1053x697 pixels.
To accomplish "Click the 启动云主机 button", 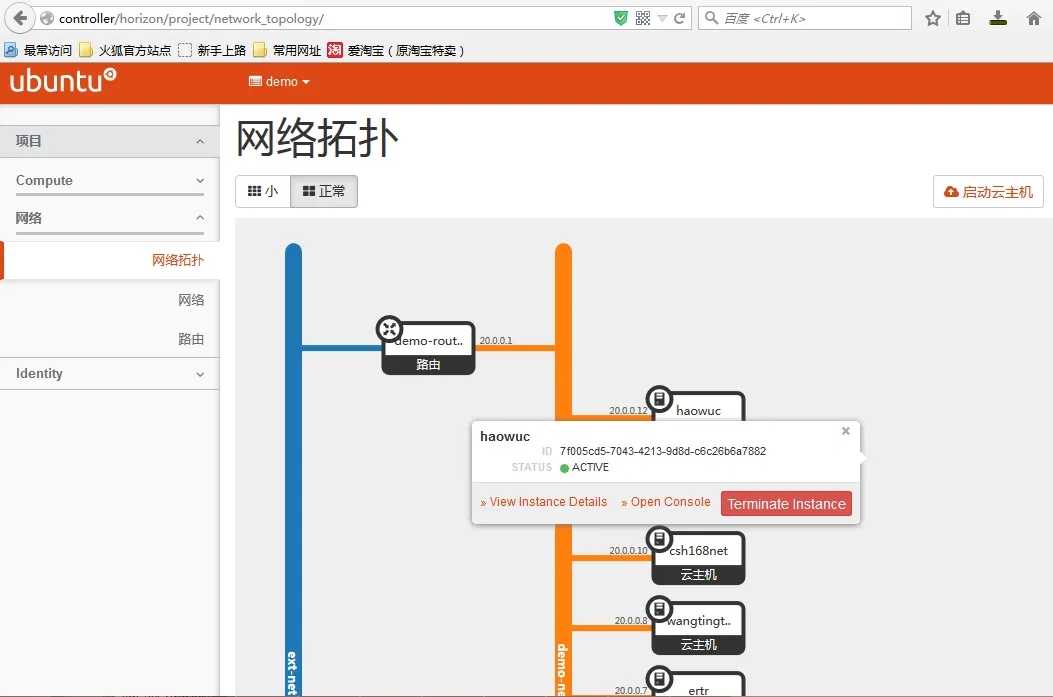I will click(x=988, y=192).
